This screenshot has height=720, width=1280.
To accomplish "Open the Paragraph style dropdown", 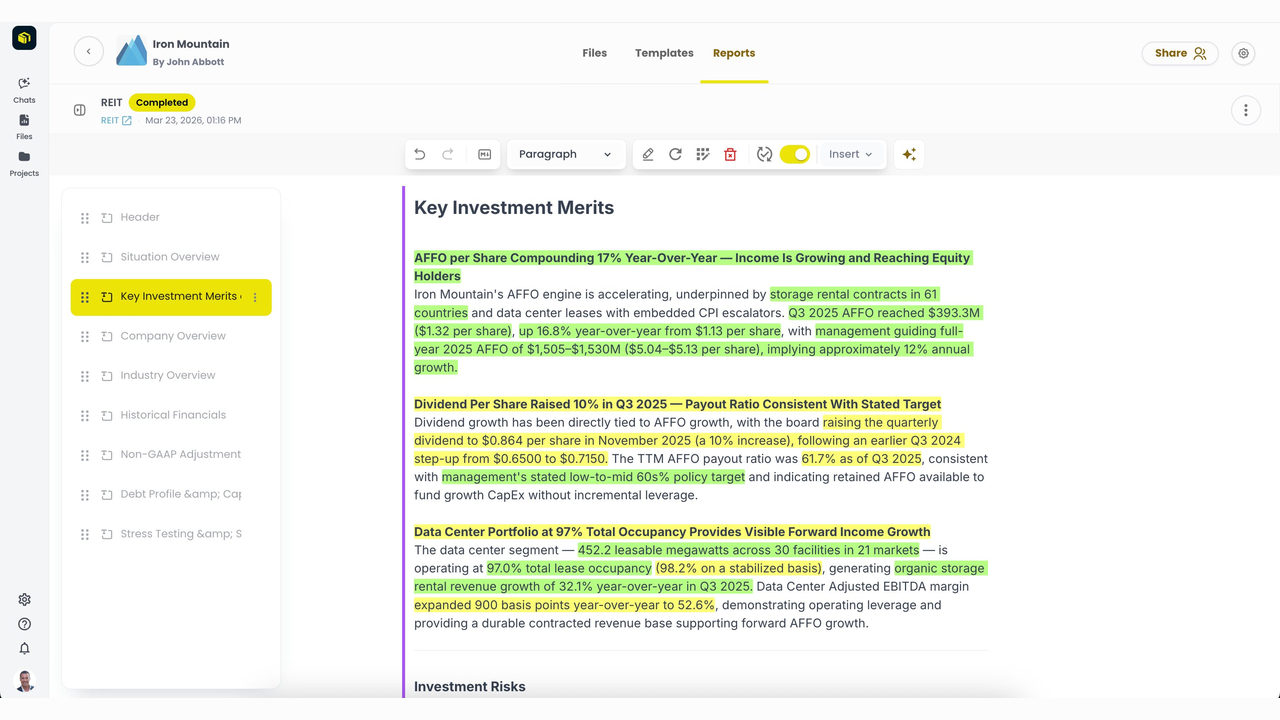I will [x=565, y=154].
